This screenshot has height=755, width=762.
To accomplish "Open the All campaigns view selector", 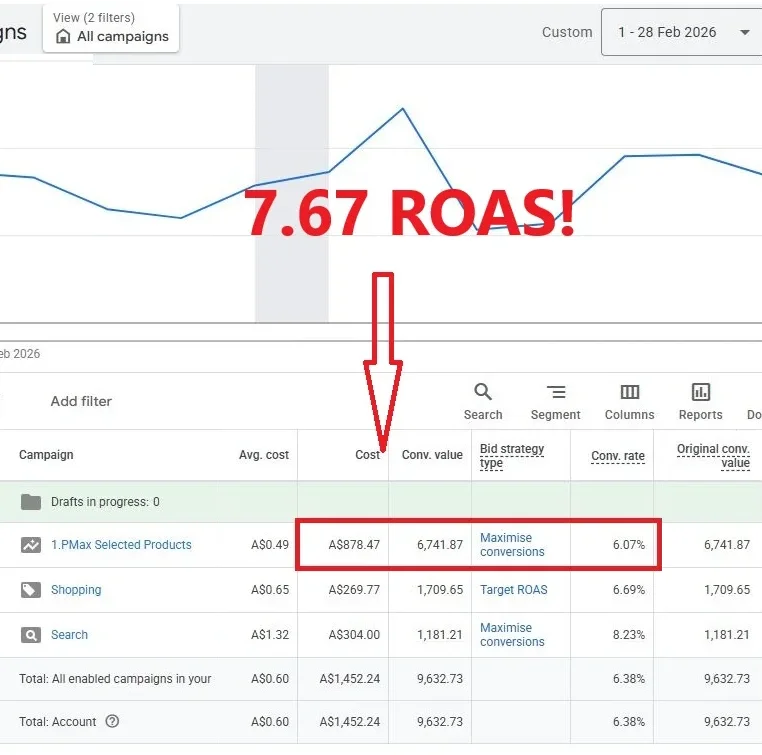I will coord(111,28).
